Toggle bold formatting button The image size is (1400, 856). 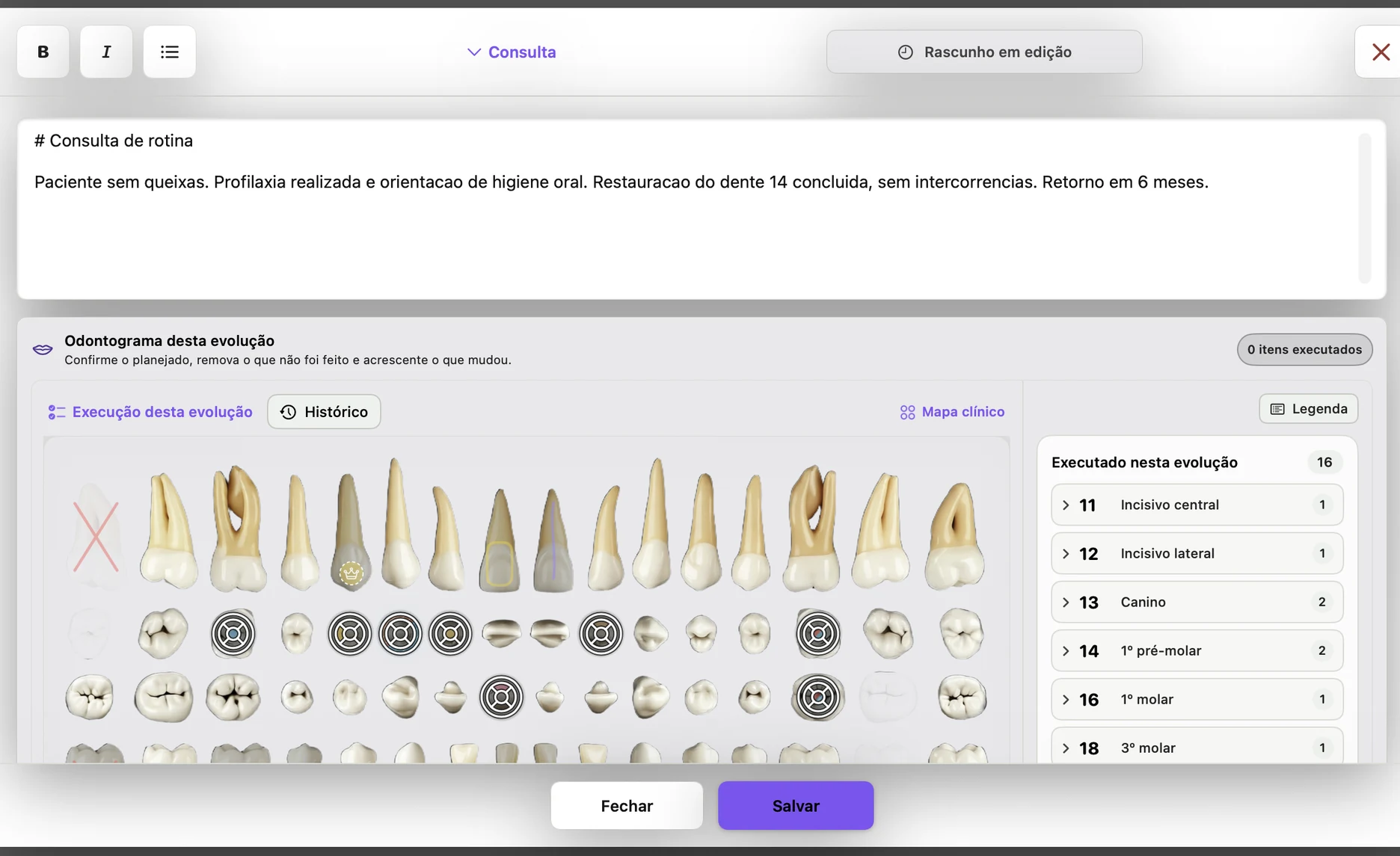(x=43, y=52)
